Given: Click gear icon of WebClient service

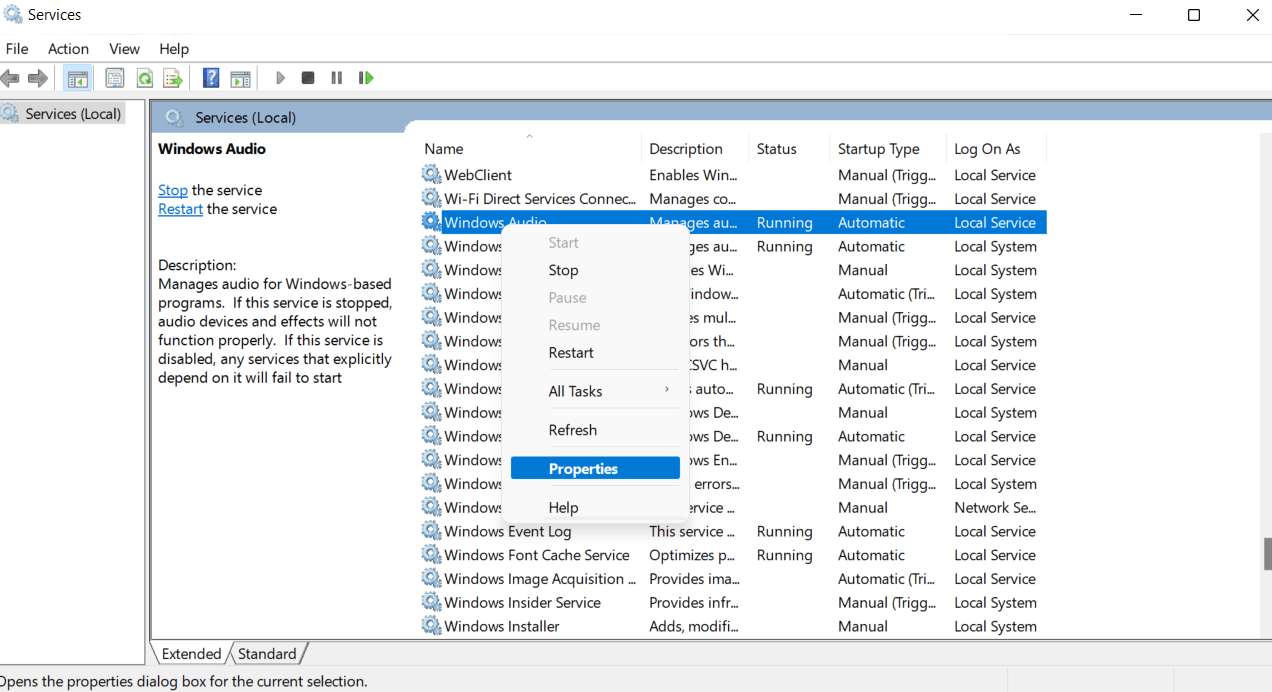Looking at the screenshot, I should pos(431,175).
